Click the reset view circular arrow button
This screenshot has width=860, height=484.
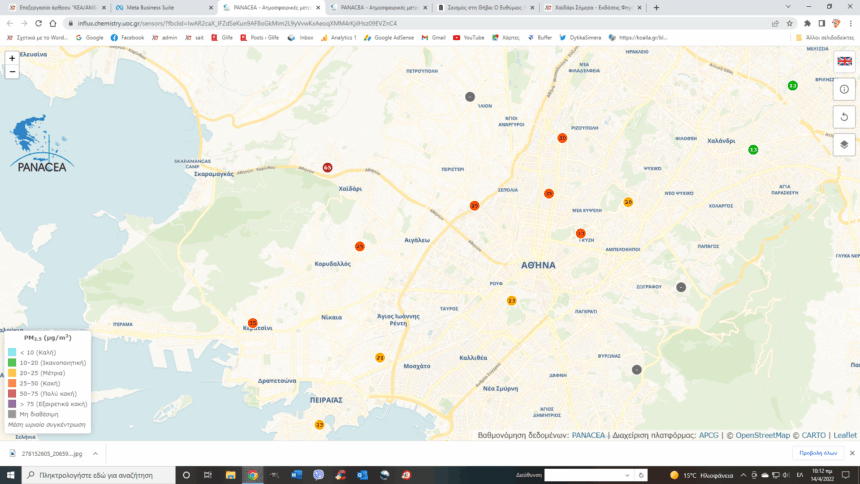pyautogui.click(x=844, y=116)
